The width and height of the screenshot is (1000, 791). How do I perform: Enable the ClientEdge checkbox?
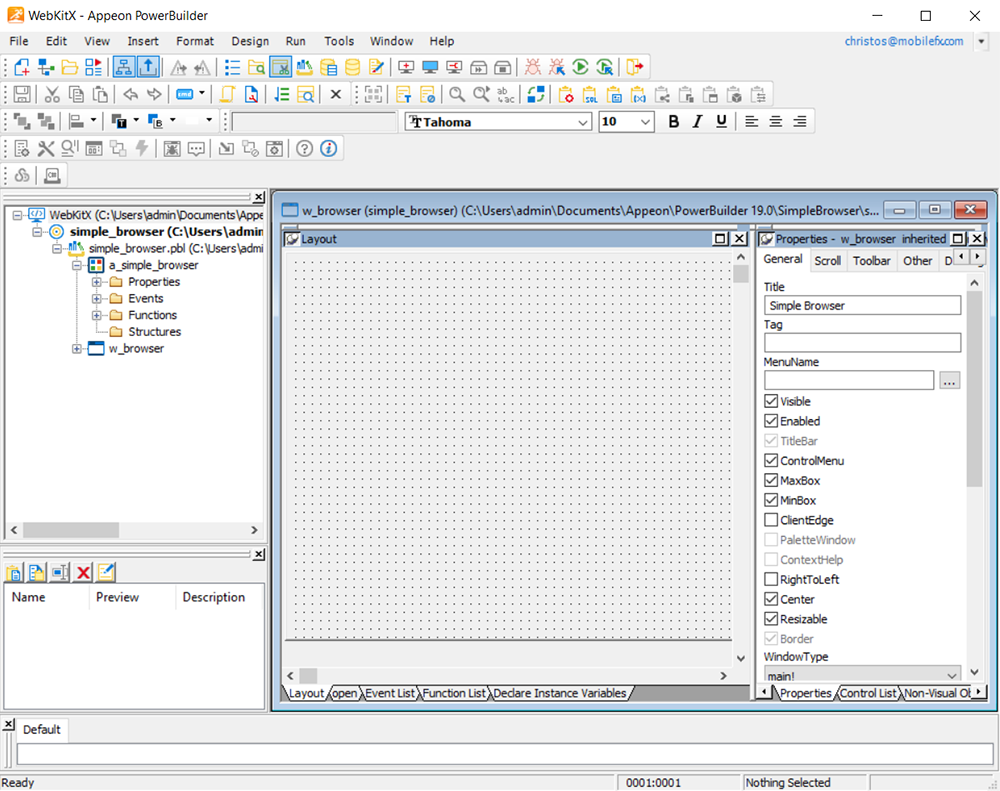[x=771, y=520]
